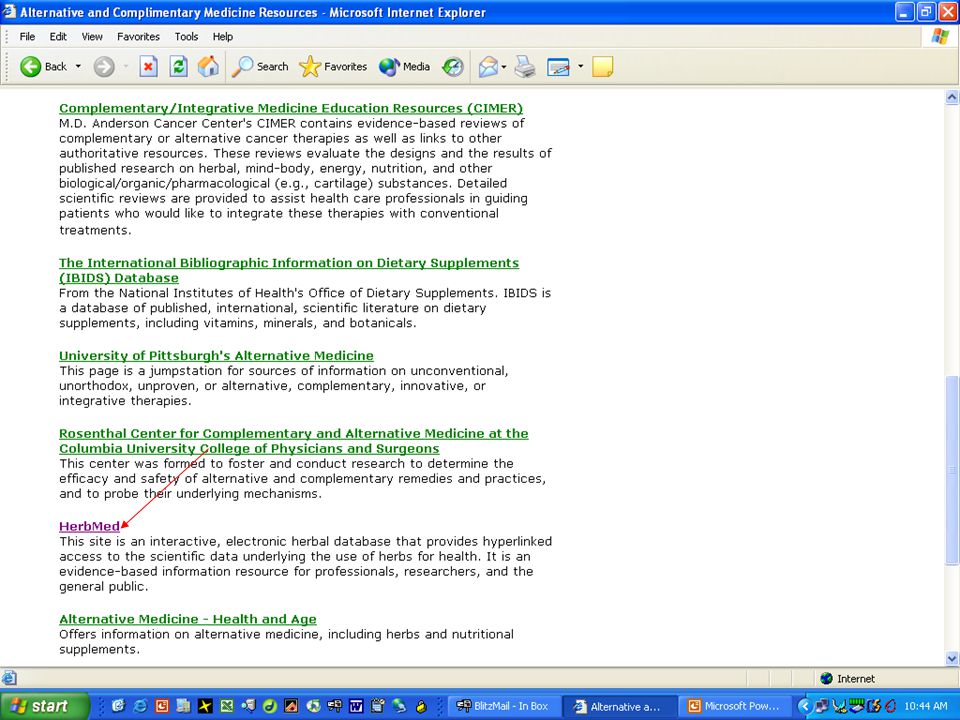The image size is (960, 720).
Task: Stop loading the page
Action: [148, 66]
